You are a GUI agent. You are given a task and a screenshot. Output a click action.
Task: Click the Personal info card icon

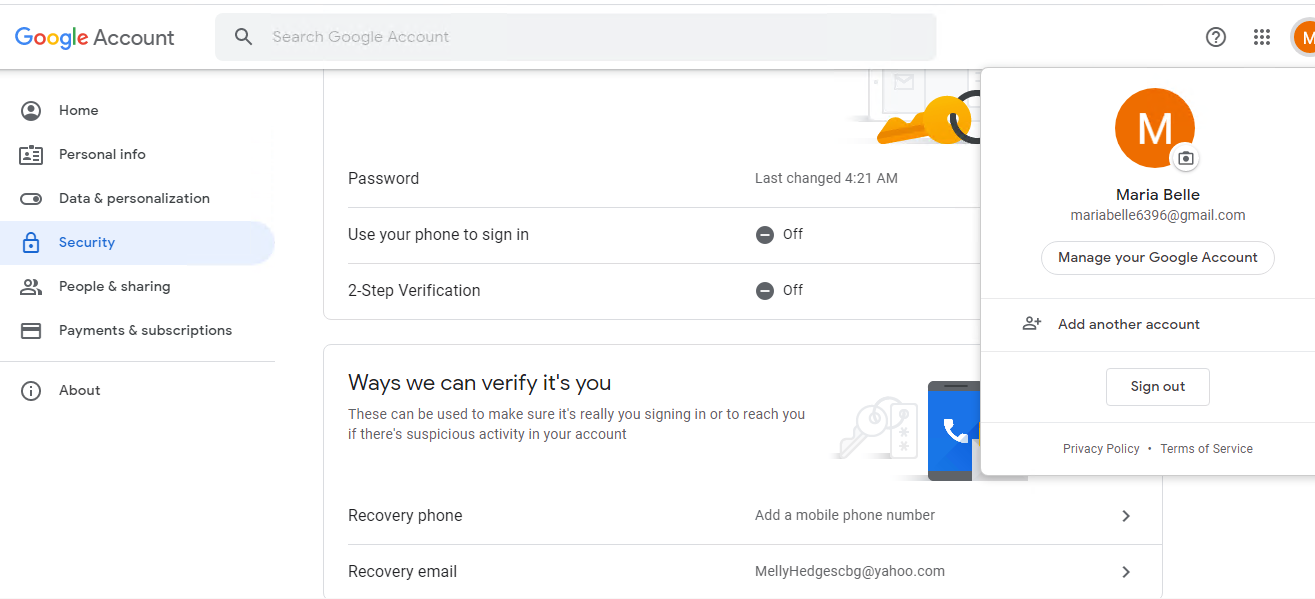point(31,154)
